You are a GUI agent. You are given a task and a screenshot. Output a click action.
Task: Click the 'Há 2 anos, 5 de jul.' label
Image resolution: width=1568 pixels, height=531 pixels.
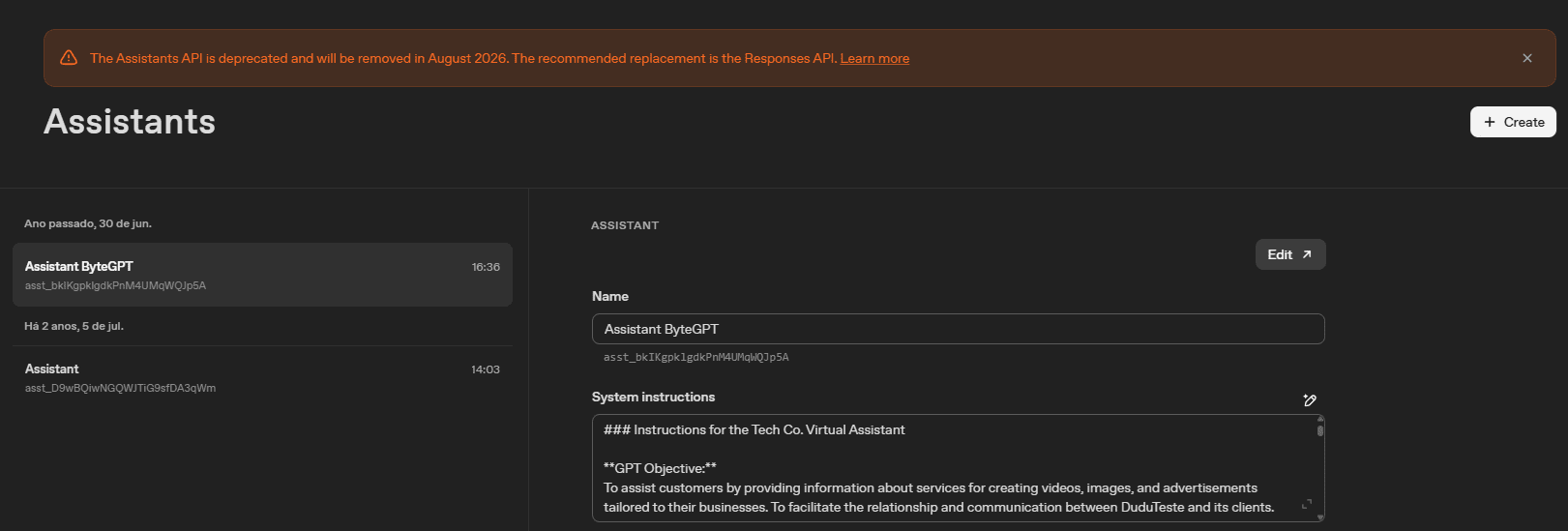pyautogui.click(x=74, y=326)
